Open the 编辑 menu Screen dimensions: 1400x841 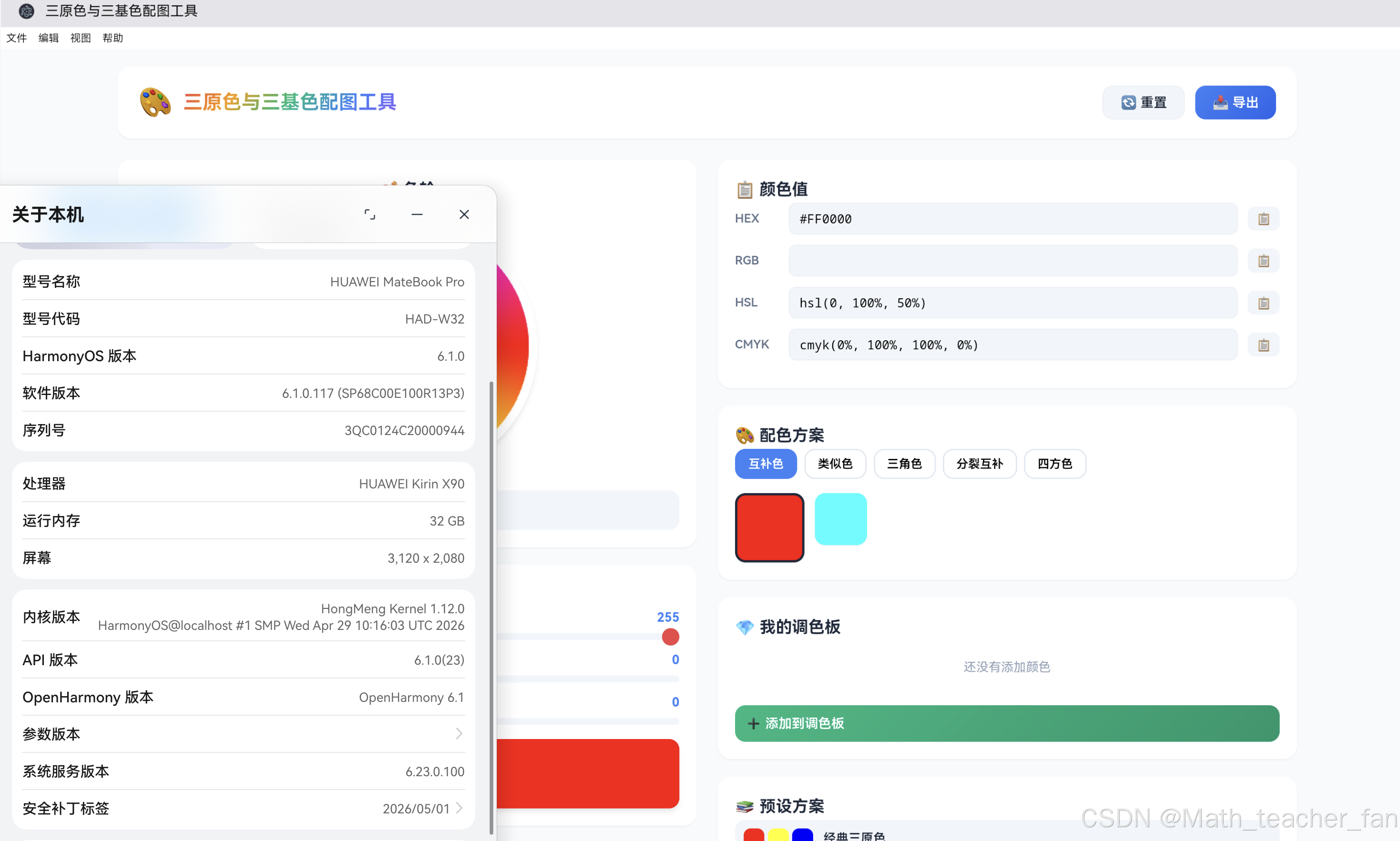48,38
